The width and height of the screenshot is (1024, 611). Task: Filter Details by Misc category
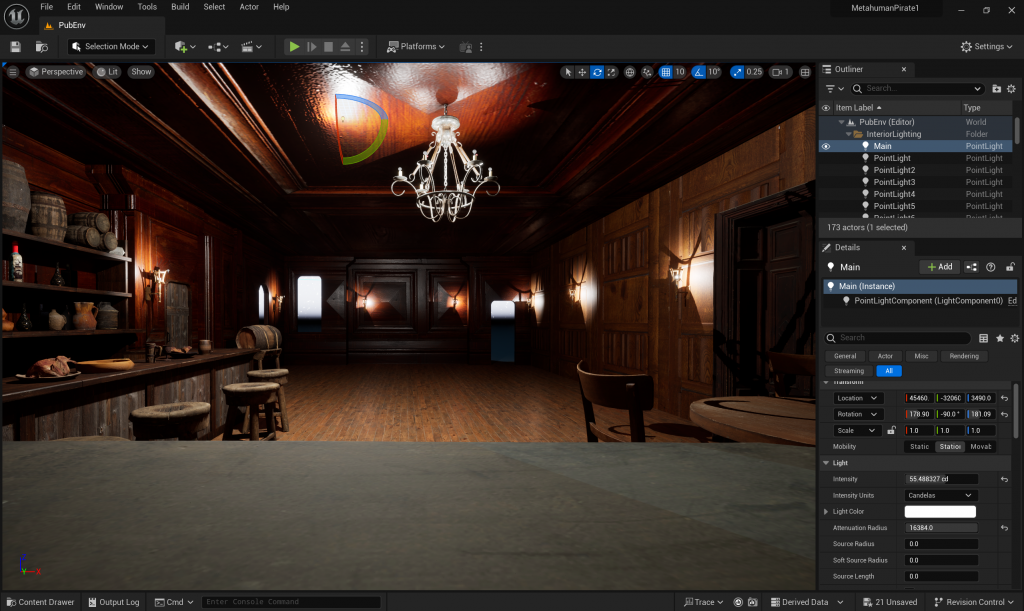pos(921,356)
